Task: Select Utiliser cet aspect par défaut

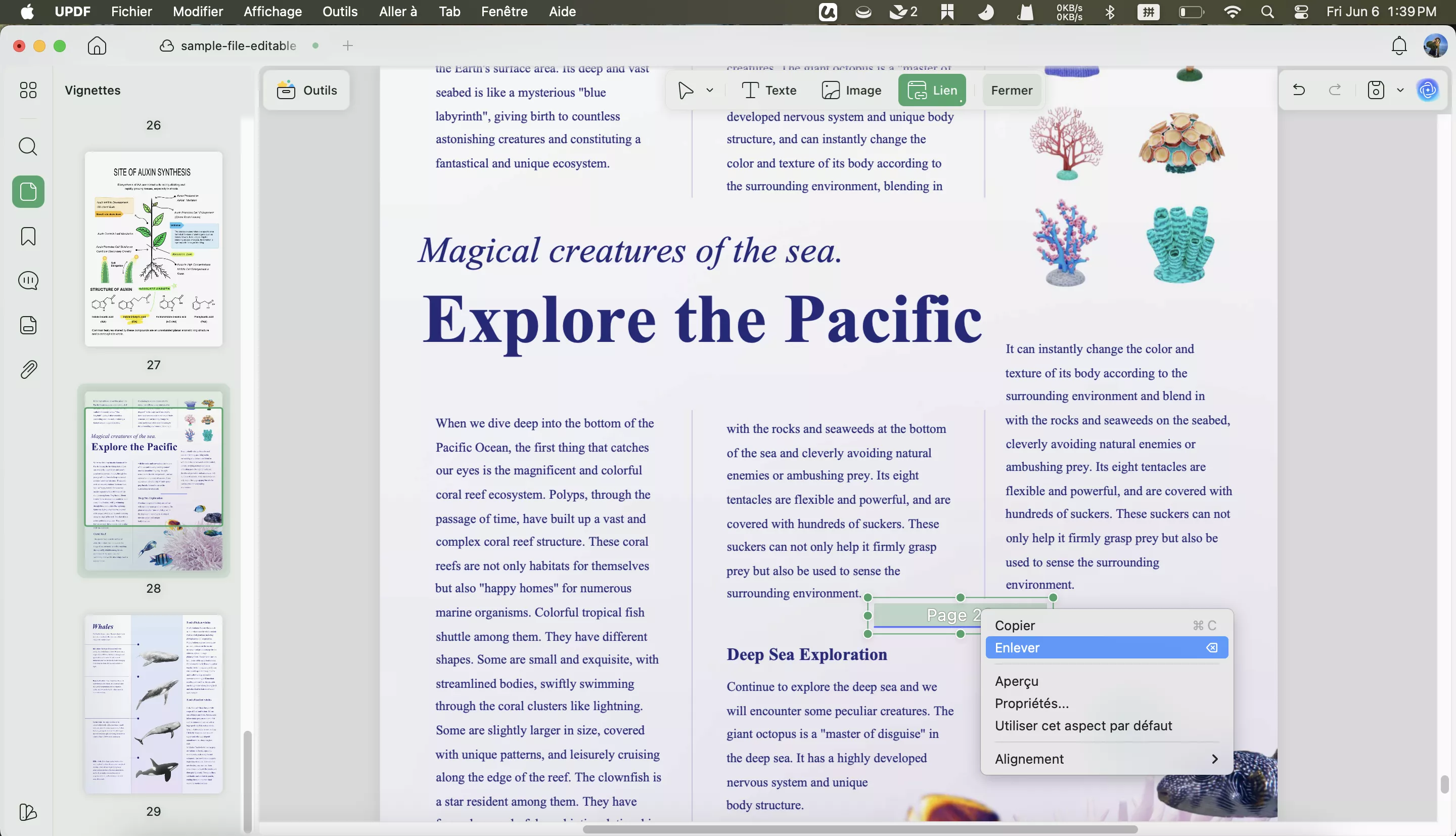Action: pos(1106,726)
